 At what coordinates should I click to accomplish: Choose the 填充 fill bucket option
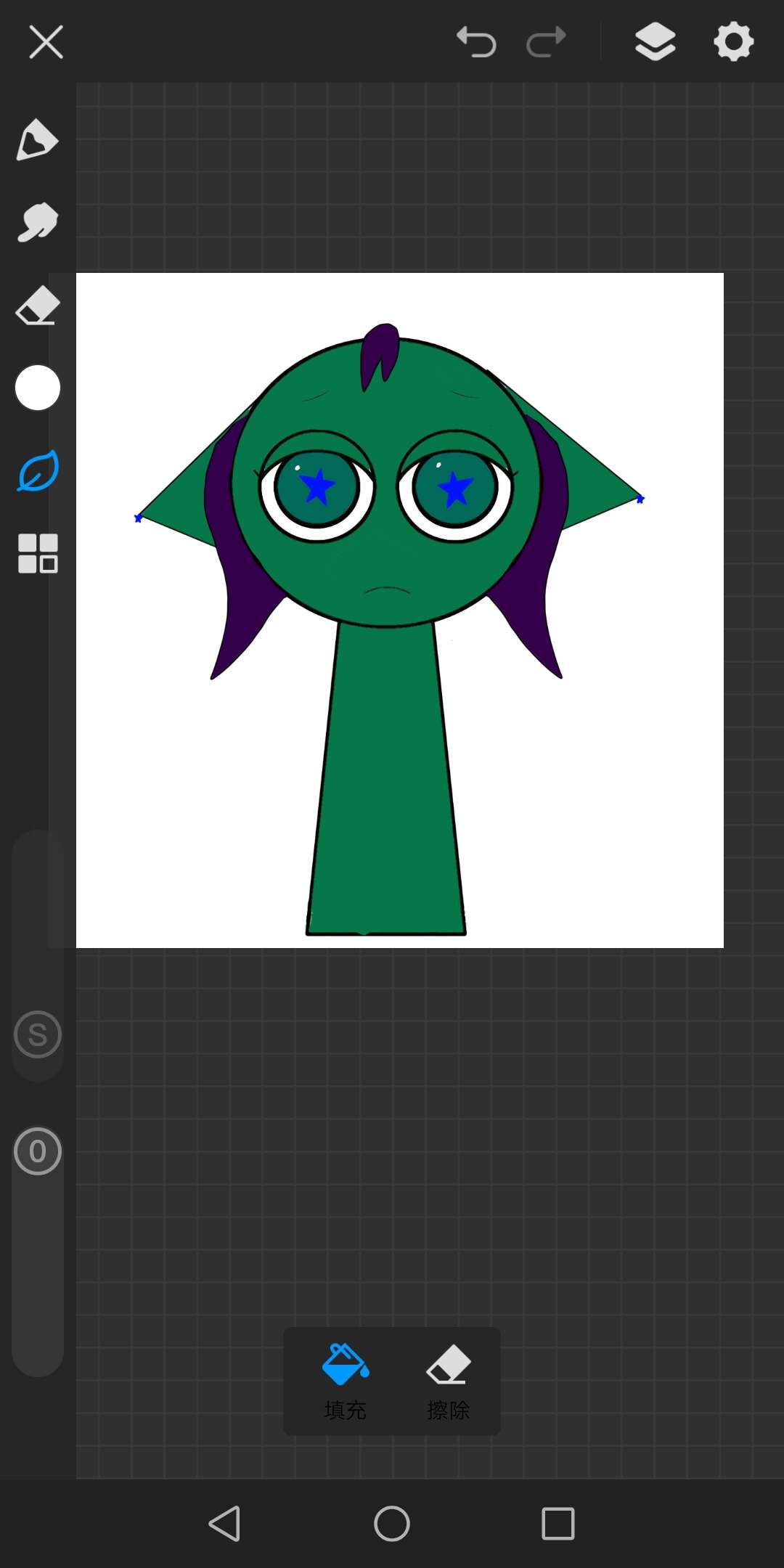point(346,1381)
